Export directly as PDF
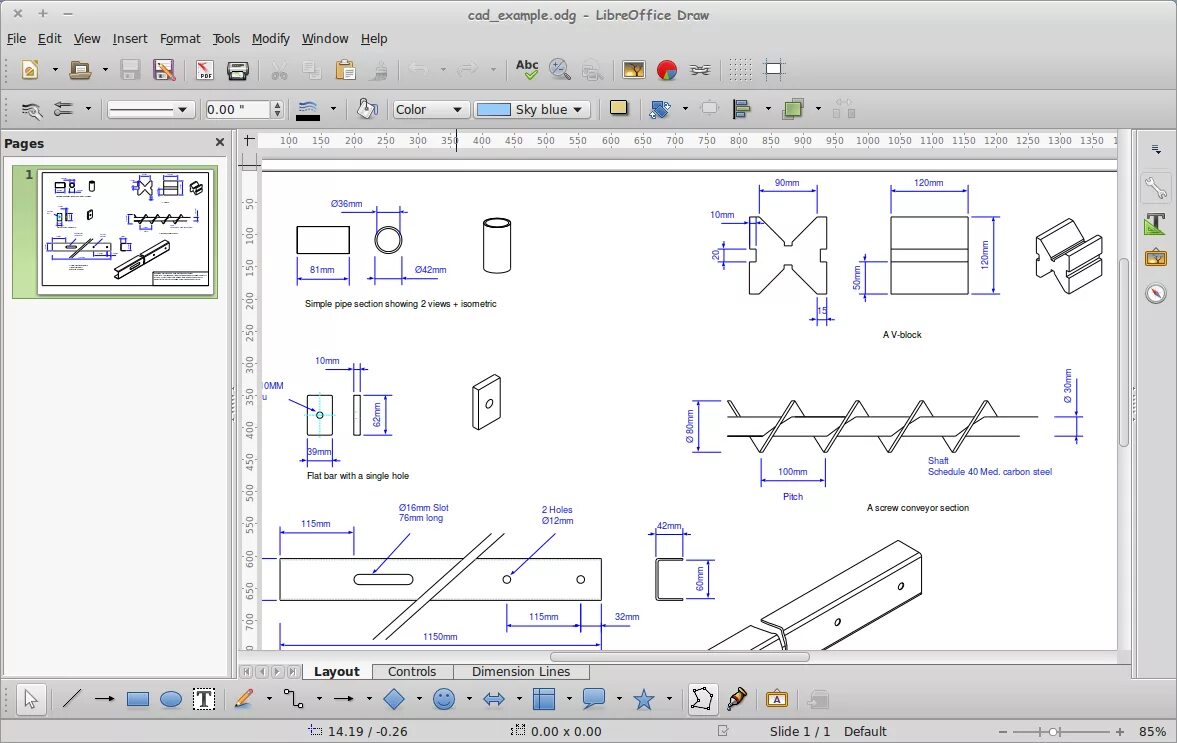The height and width of the screenshot is (743, 1177). 205,70
